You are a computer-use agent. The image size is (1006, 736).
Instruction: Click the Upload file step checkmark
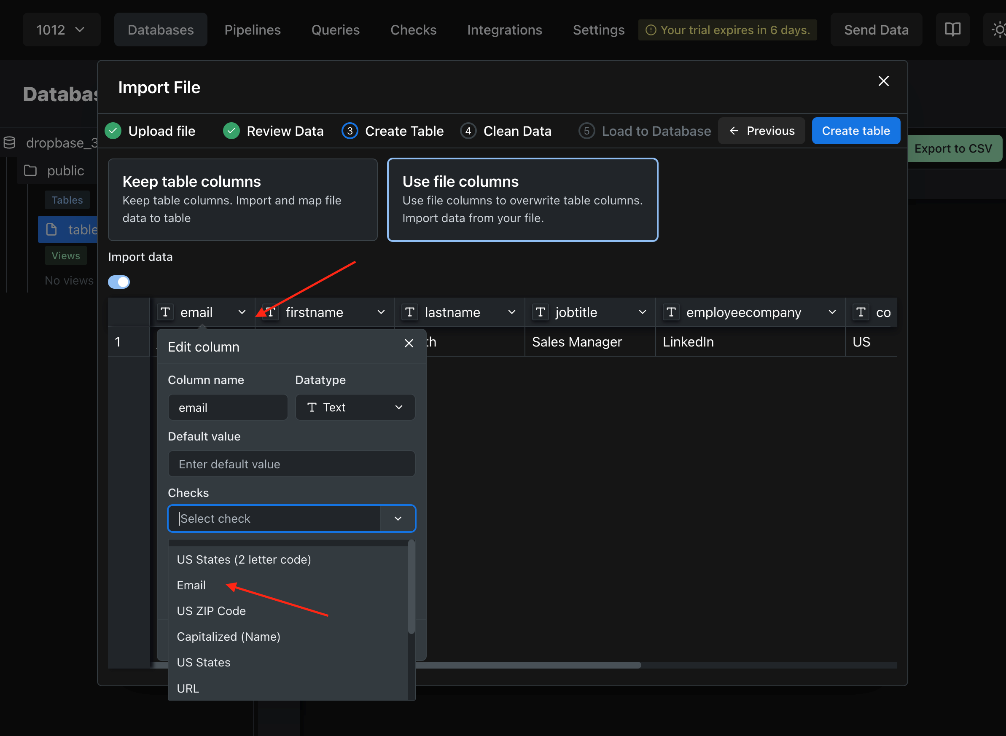click(113, 131)
